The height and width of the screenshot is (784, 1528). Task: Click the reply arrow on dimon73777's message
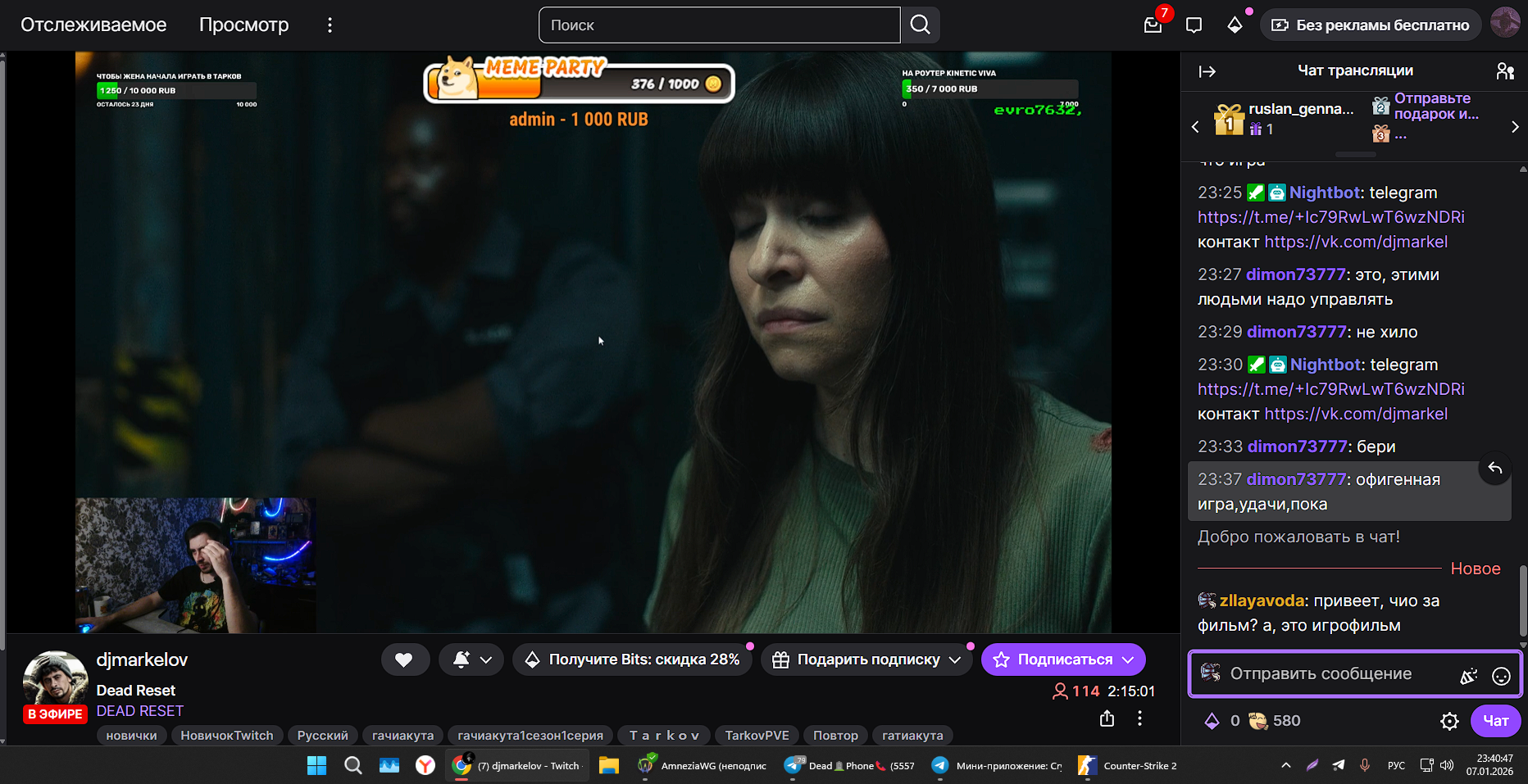1495,469
